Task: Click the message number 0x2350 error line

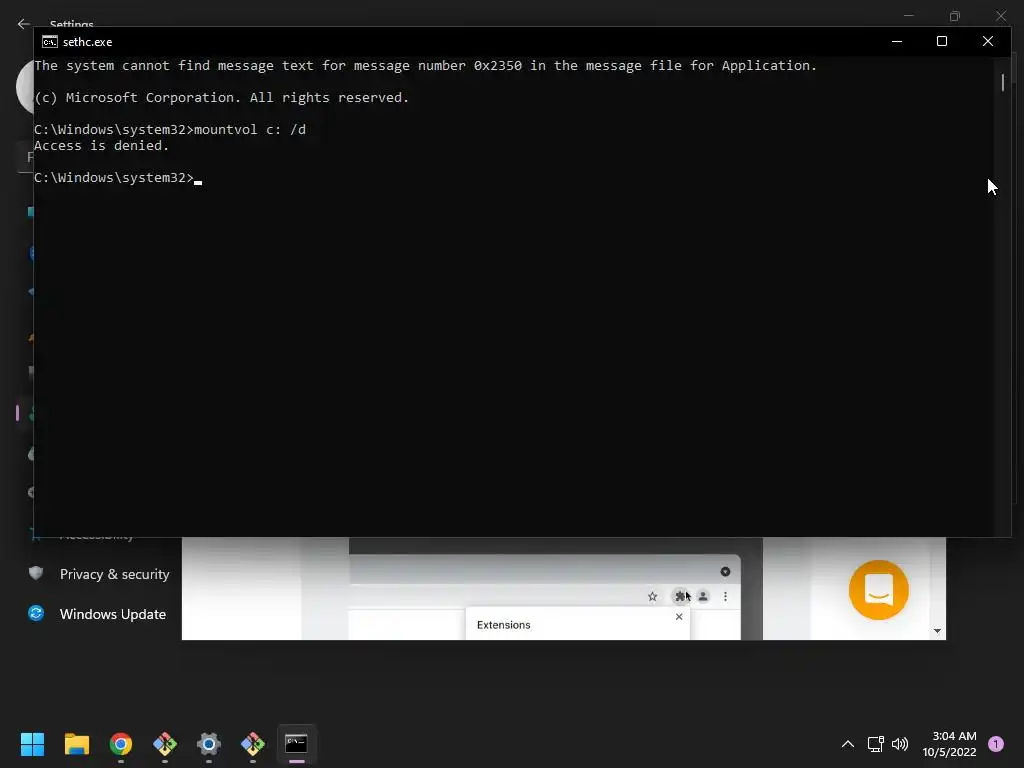Action: click(425, 65)
